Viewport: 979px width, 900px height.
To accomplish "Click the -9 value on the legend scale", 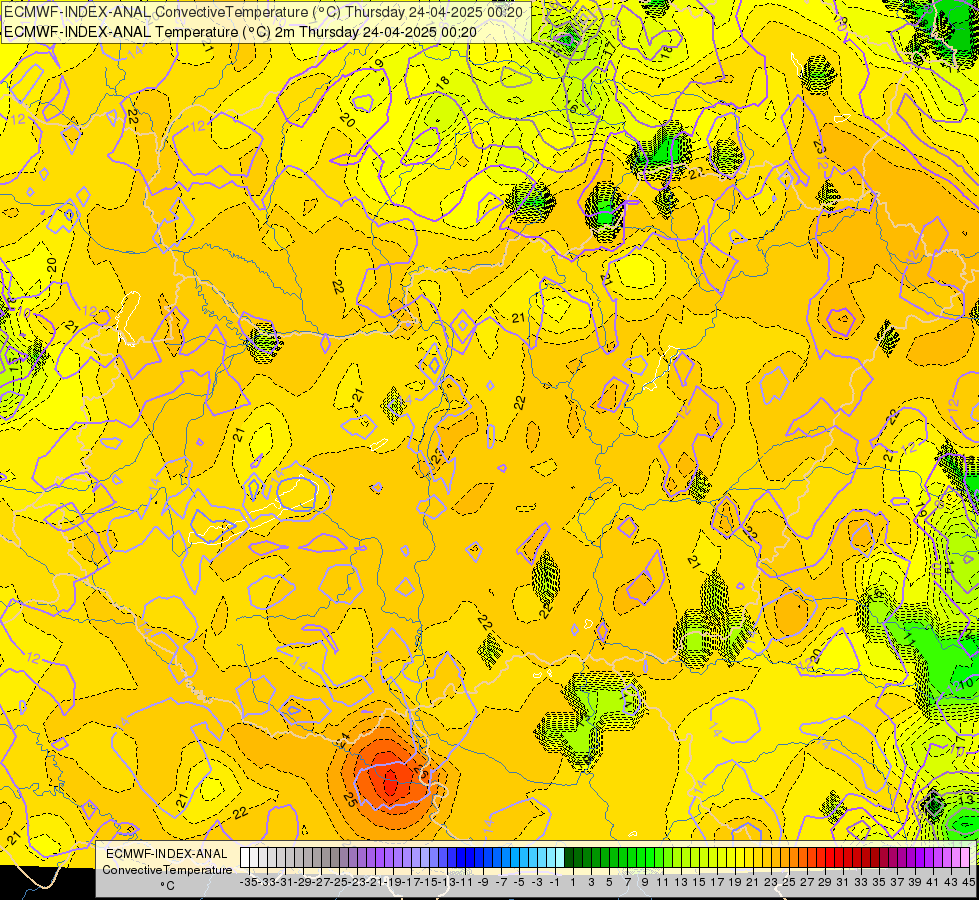I will [x=483, y=882].
